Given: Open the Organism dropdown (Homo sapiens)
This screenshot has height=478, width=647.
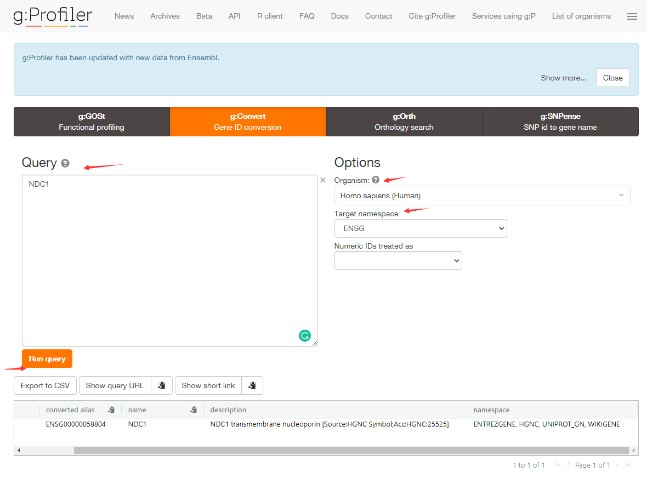Looking at the screenshot, I should pyautogui.click(x=482, y=195).
